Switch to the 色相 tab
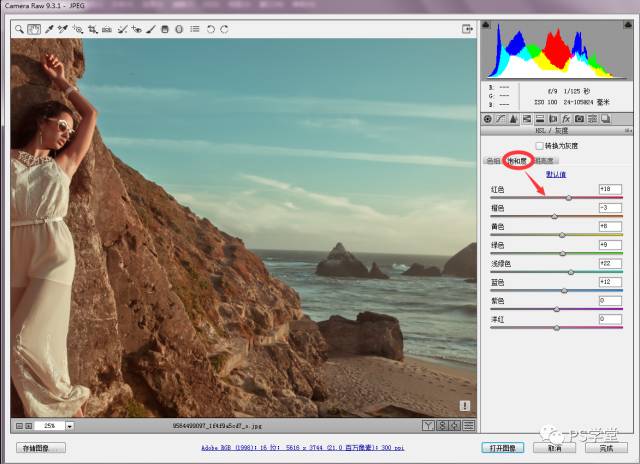Image resolution: width=640 pixels, height=464 pixels. point(492,160)
